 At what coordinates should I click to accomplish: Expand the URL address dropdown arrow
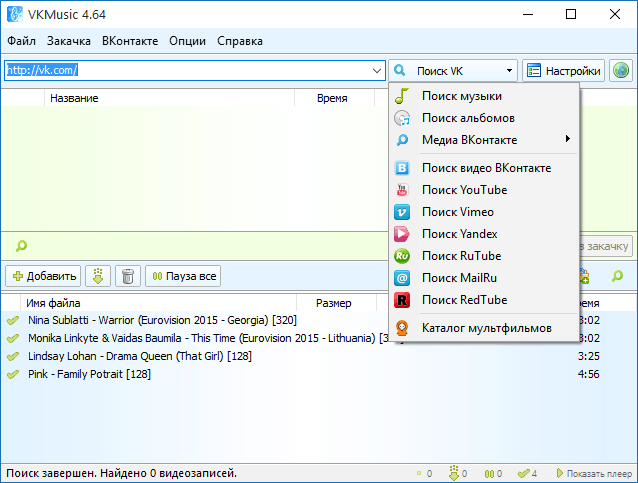[376, 71]
